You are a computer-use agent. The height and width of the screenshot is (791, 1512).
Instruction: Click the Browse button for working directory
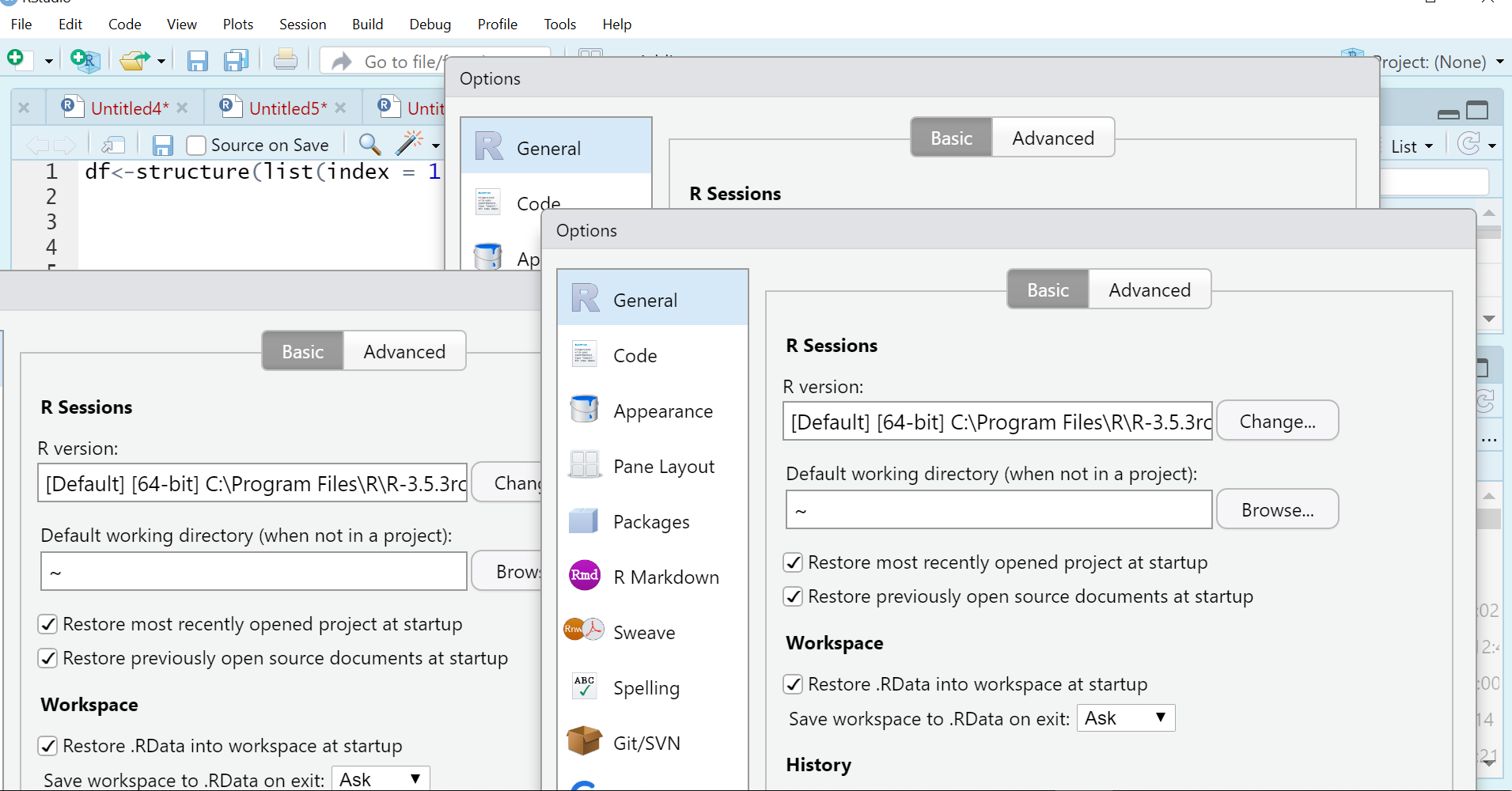(1276, 509)
